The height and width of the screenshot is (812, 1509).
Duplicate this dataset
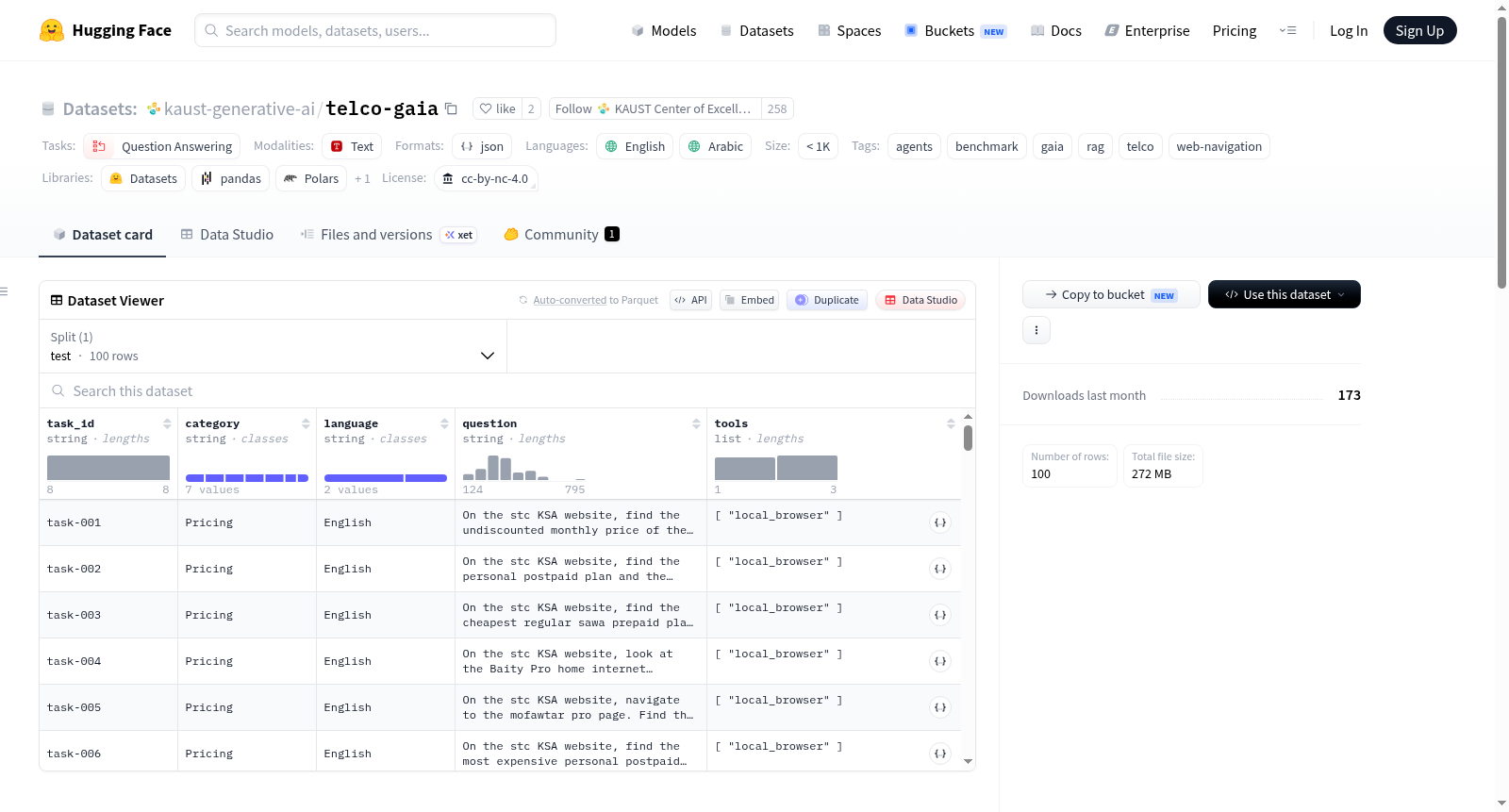[827, 300]
